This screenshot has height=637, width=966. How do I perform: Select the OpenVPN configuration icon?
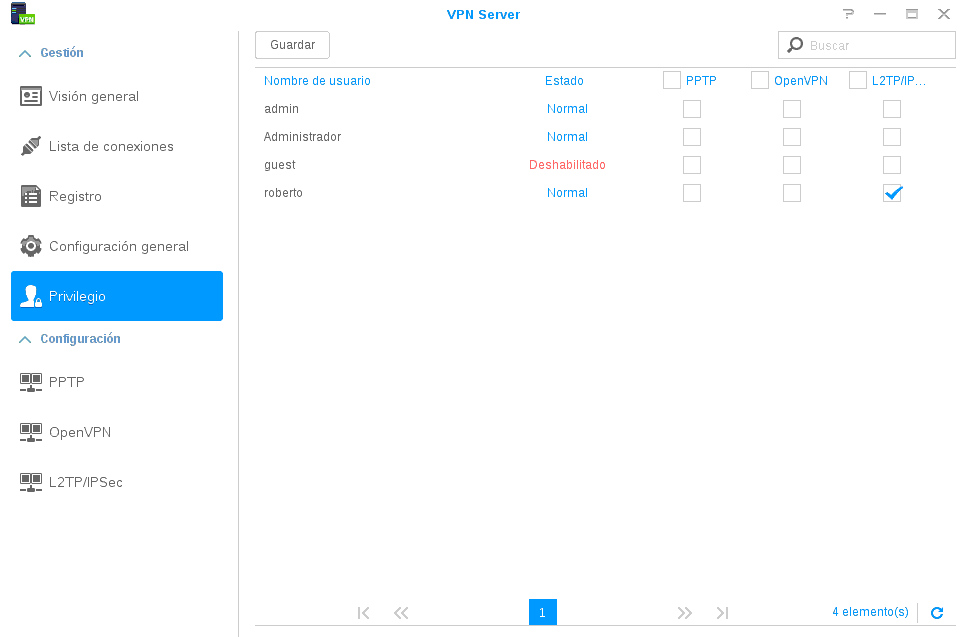pos(31,432)
